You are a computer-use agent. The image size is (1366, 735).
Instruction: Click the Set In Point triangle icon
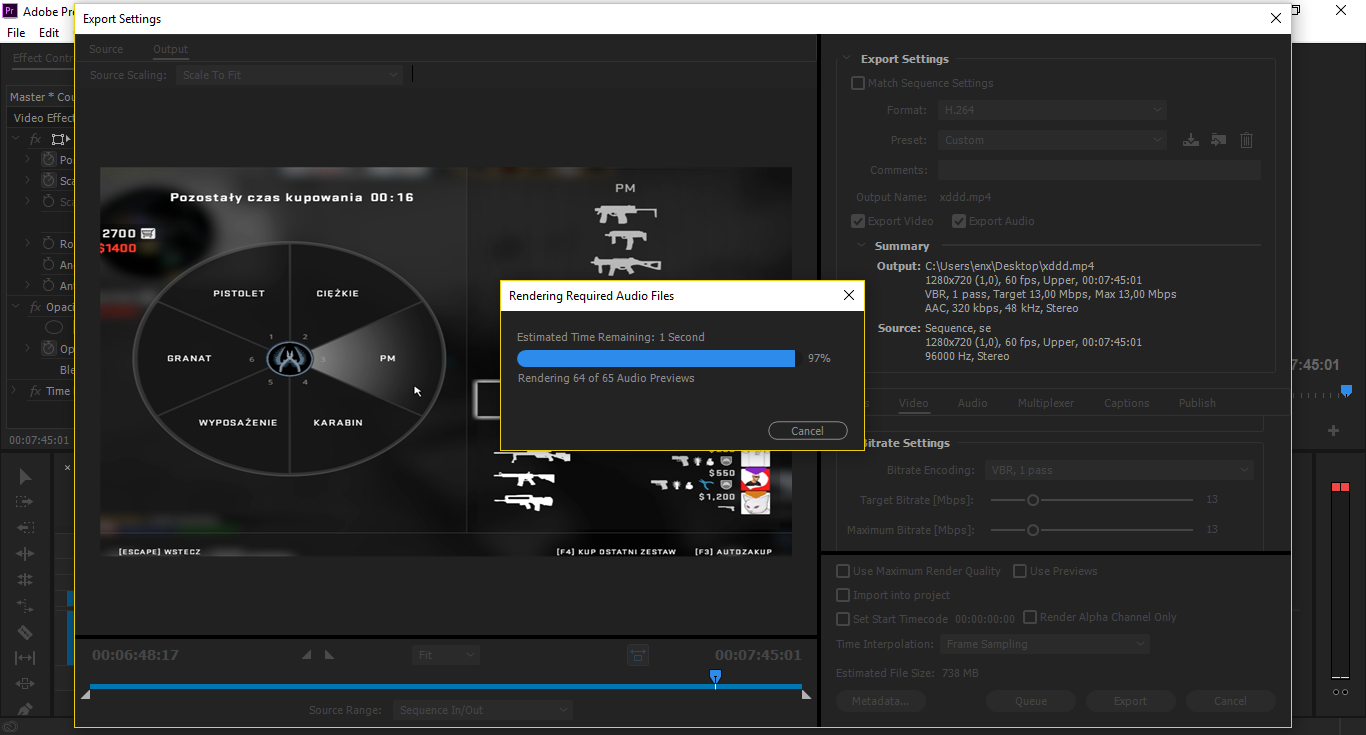point(307,655)
